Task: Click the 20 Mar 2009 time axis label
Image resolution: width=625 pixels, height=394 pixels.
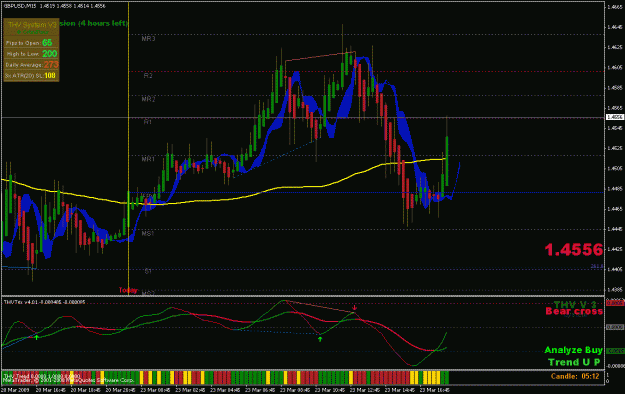Action: [16, 390]
